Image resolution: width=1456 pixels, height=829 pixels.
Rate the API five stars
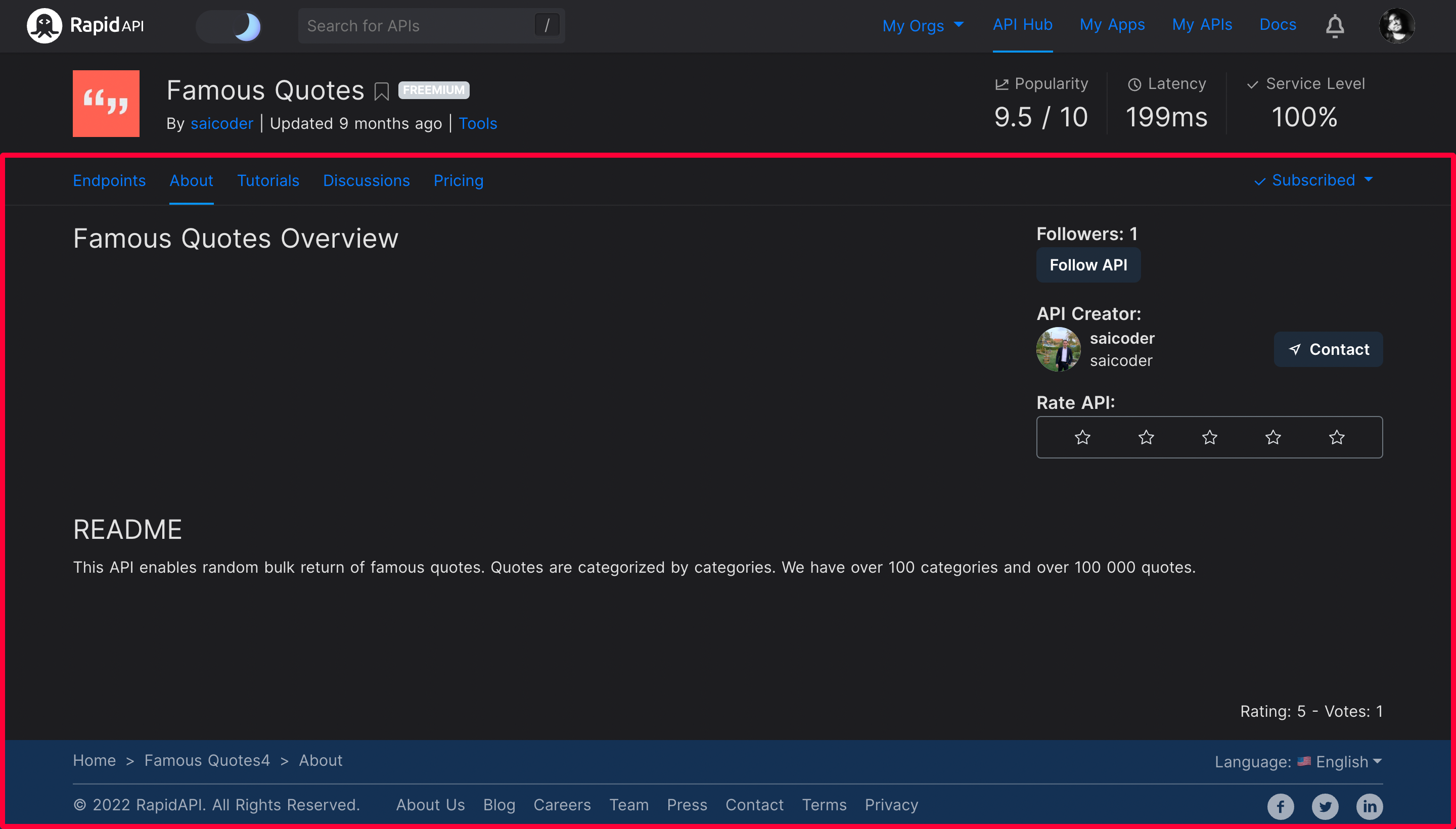click(1336, 437)
